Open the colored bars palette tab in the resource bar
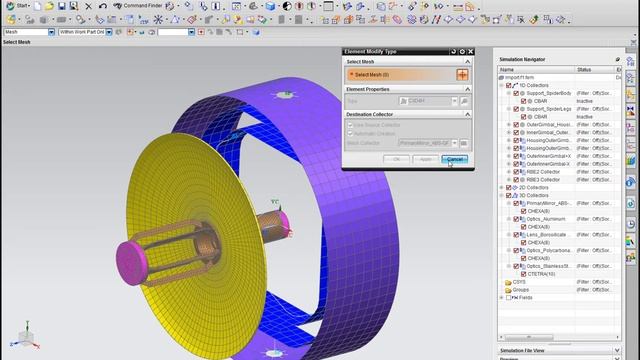This screenshot has height=360, width=640. click(631, 242)
